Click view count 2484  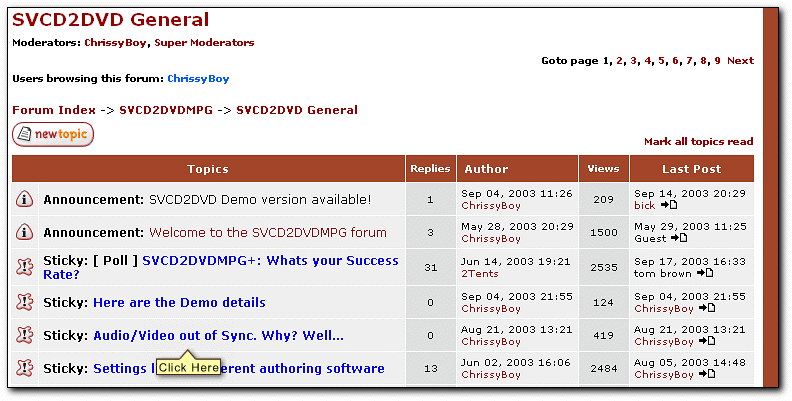pos(604,369)
